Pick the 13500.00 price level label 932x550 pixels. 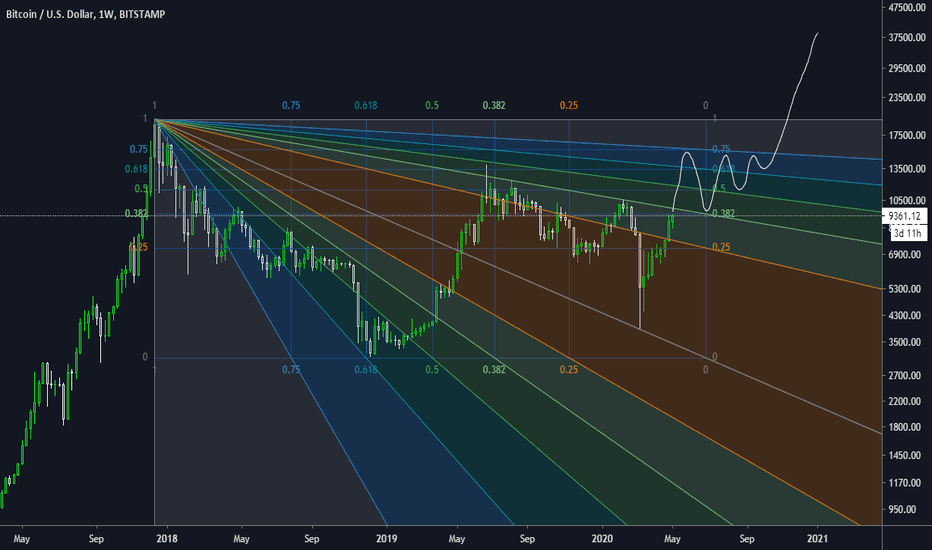pyautogui.click(x=906, y=169)
